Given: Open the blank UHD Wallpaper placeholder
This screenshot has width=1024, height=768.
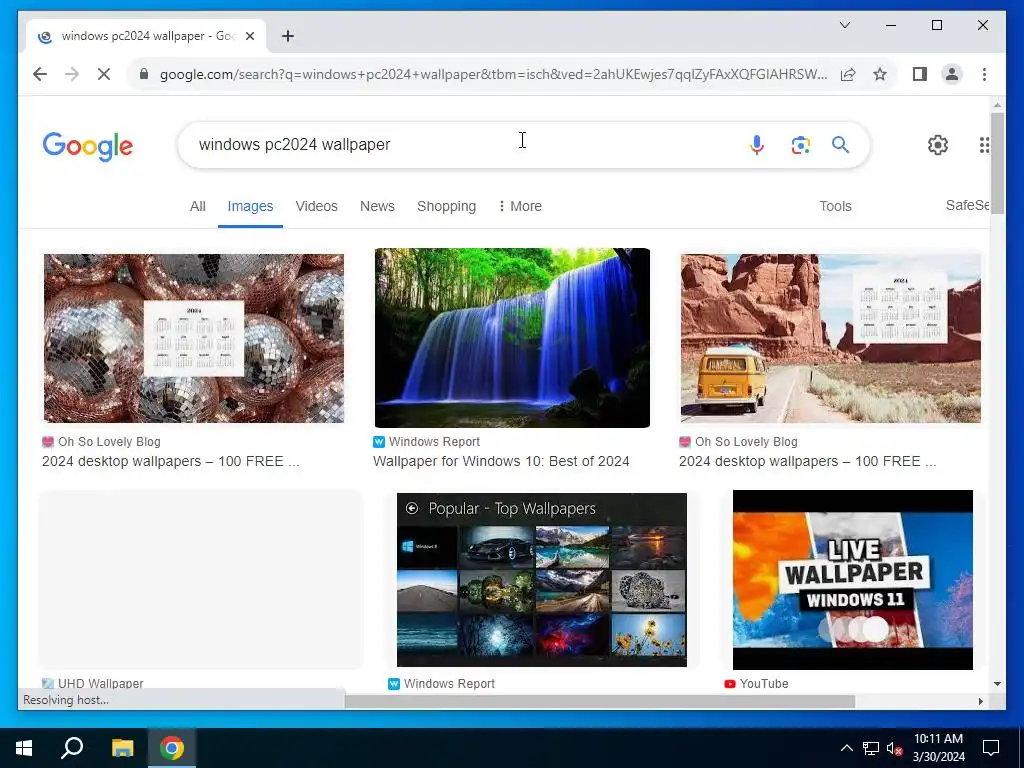Looking at the screenshot, I should [200, 580].
